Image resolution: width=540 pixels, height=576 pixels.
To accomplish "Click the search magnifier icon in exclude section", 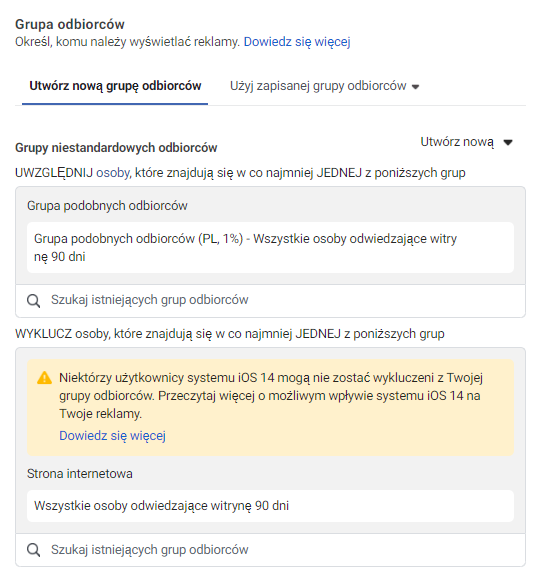I will tap(33, 550).
